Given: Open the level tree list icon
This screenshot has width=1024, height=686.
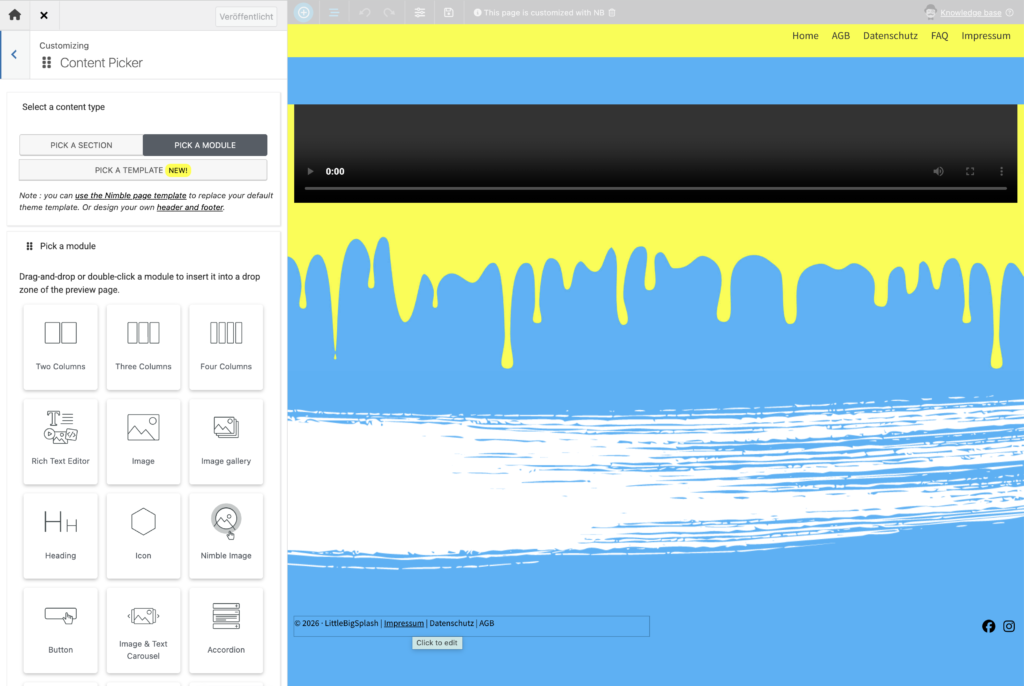Looking at the screenshot, I should click(334, 12).
